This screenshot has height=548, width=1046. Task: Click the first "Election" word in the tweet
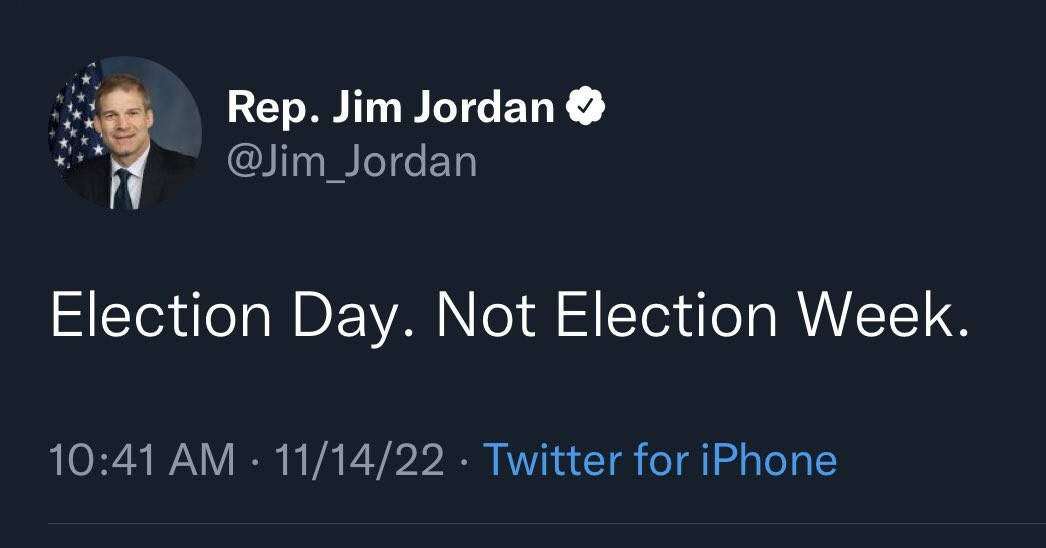(x=161, y=315)
